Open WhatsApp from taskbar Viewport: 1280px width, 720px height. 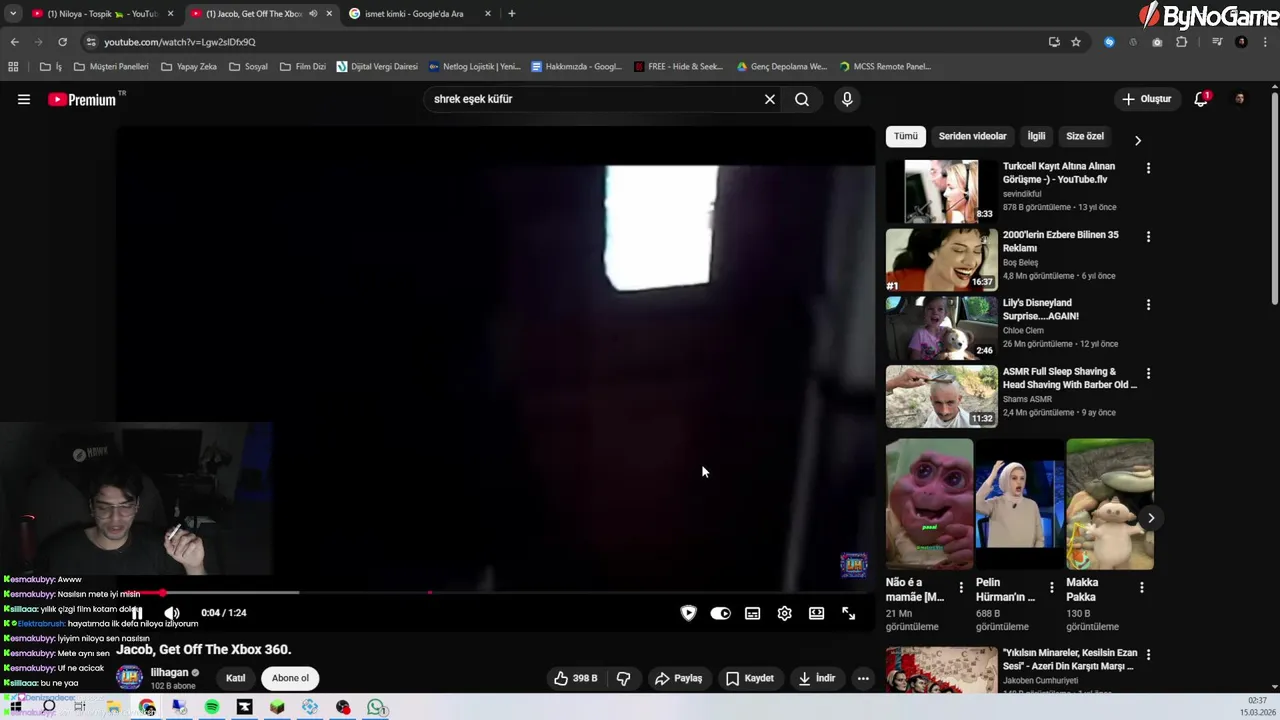(x=376, y=707)
